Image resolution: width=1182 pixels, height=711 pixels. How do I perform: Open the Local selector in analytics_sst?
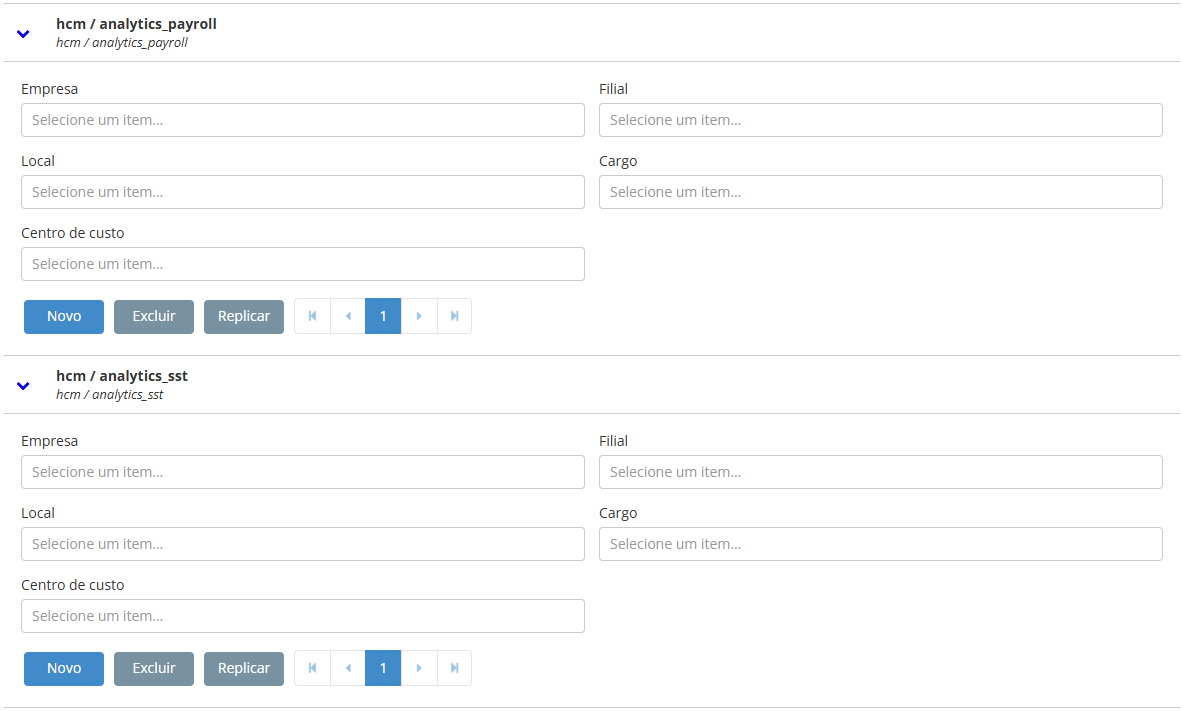(x=302, y=544)
